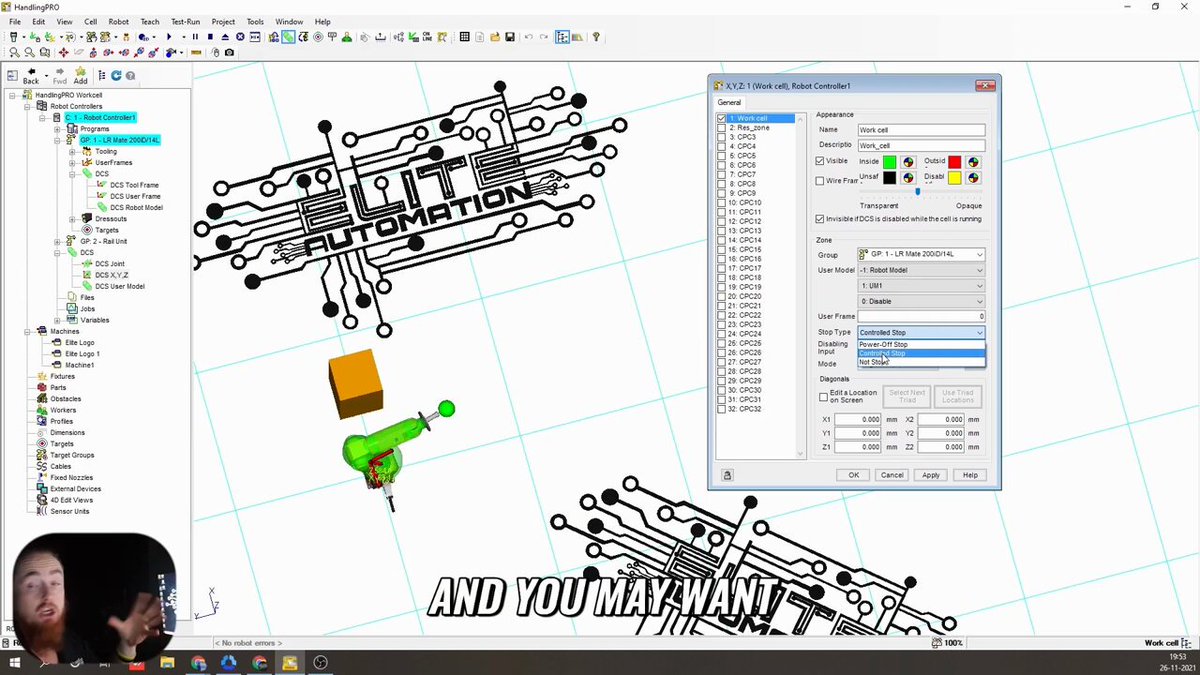
Task: Click the Apply button in dialog
Action: coord(931,475)
